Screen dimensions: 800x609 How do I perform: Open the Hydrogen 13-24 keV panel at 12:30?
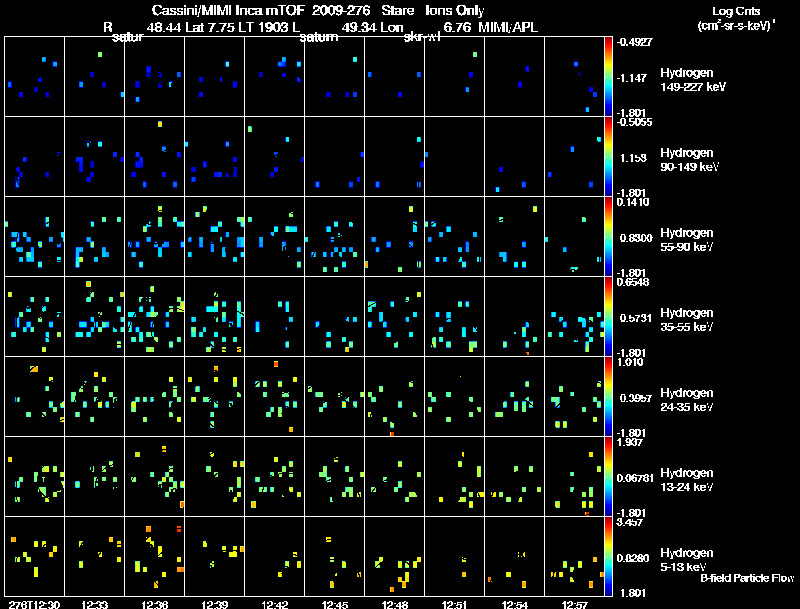tap(35, 476)
